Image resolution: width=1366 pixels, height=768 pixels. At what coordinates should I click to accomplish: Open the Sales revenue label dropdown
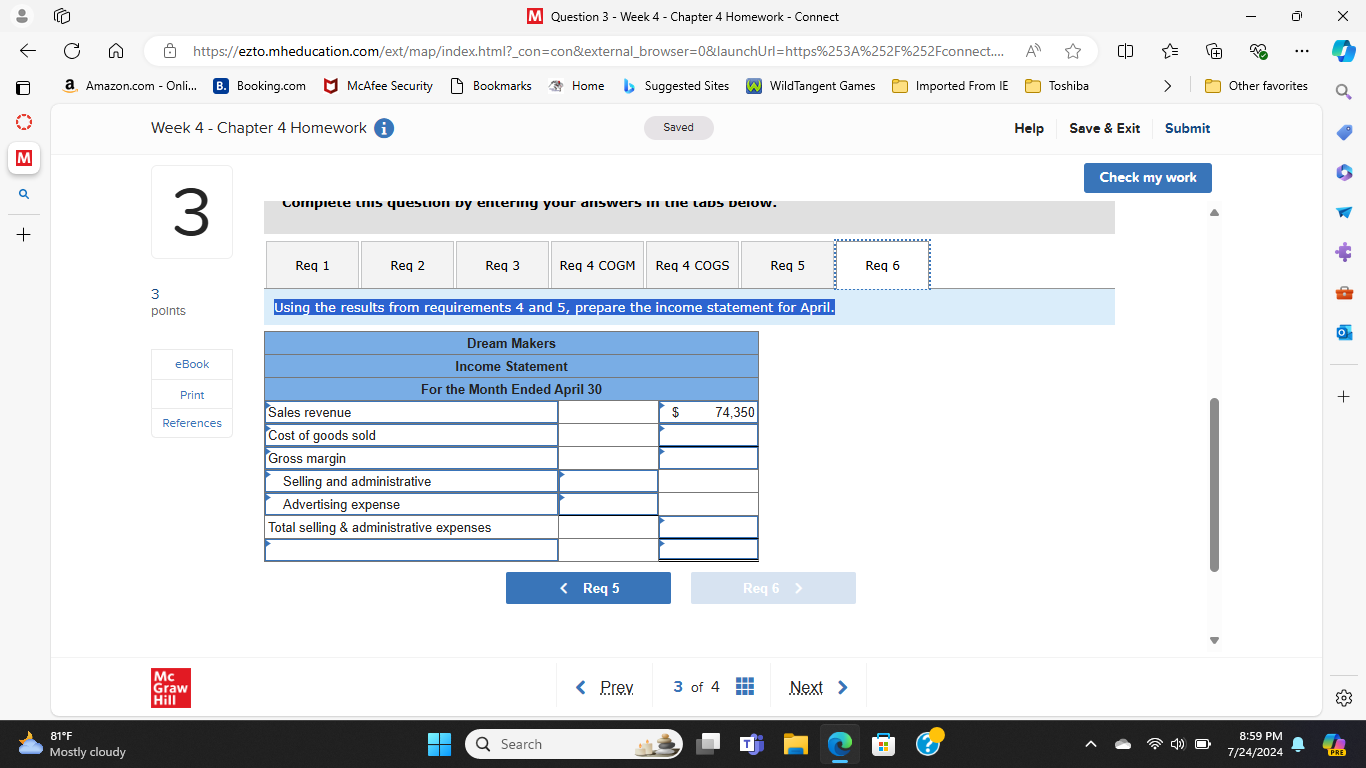[411, 412]
